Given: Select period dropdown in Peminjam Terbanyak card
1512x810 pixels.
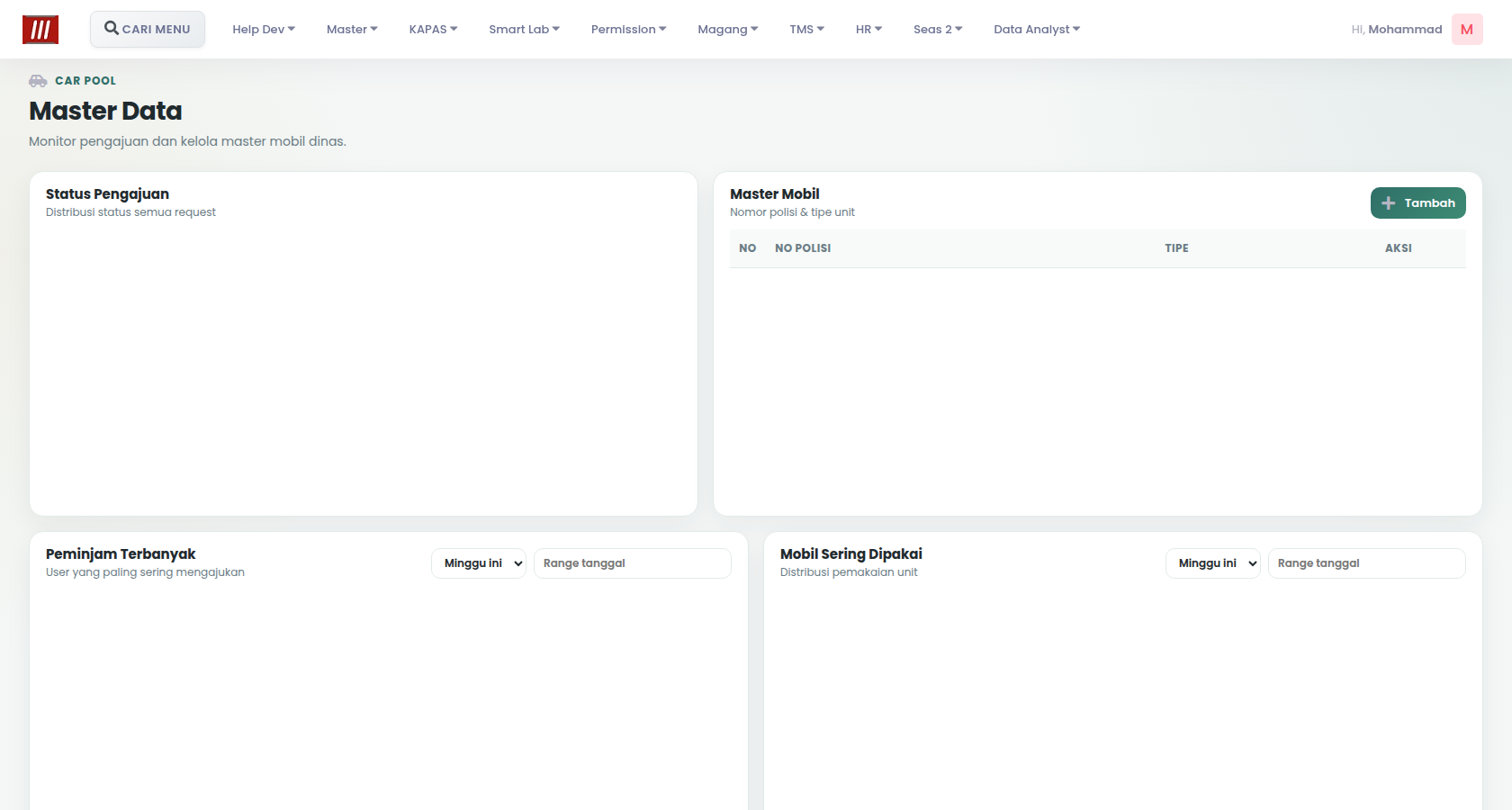Looking at the screenshot, I should (479, 563).
